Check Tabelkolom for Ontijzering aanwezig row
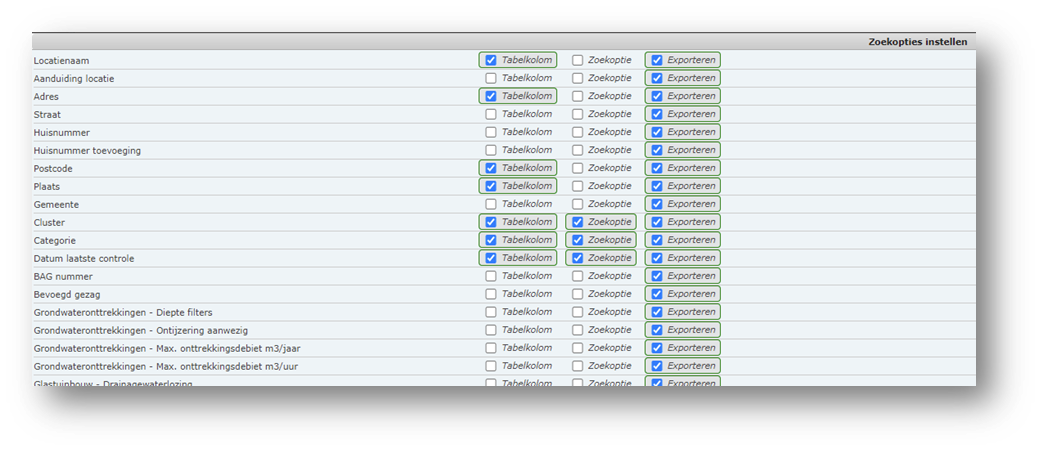Screen dimensions: 1041x451 tap(490, 330)
